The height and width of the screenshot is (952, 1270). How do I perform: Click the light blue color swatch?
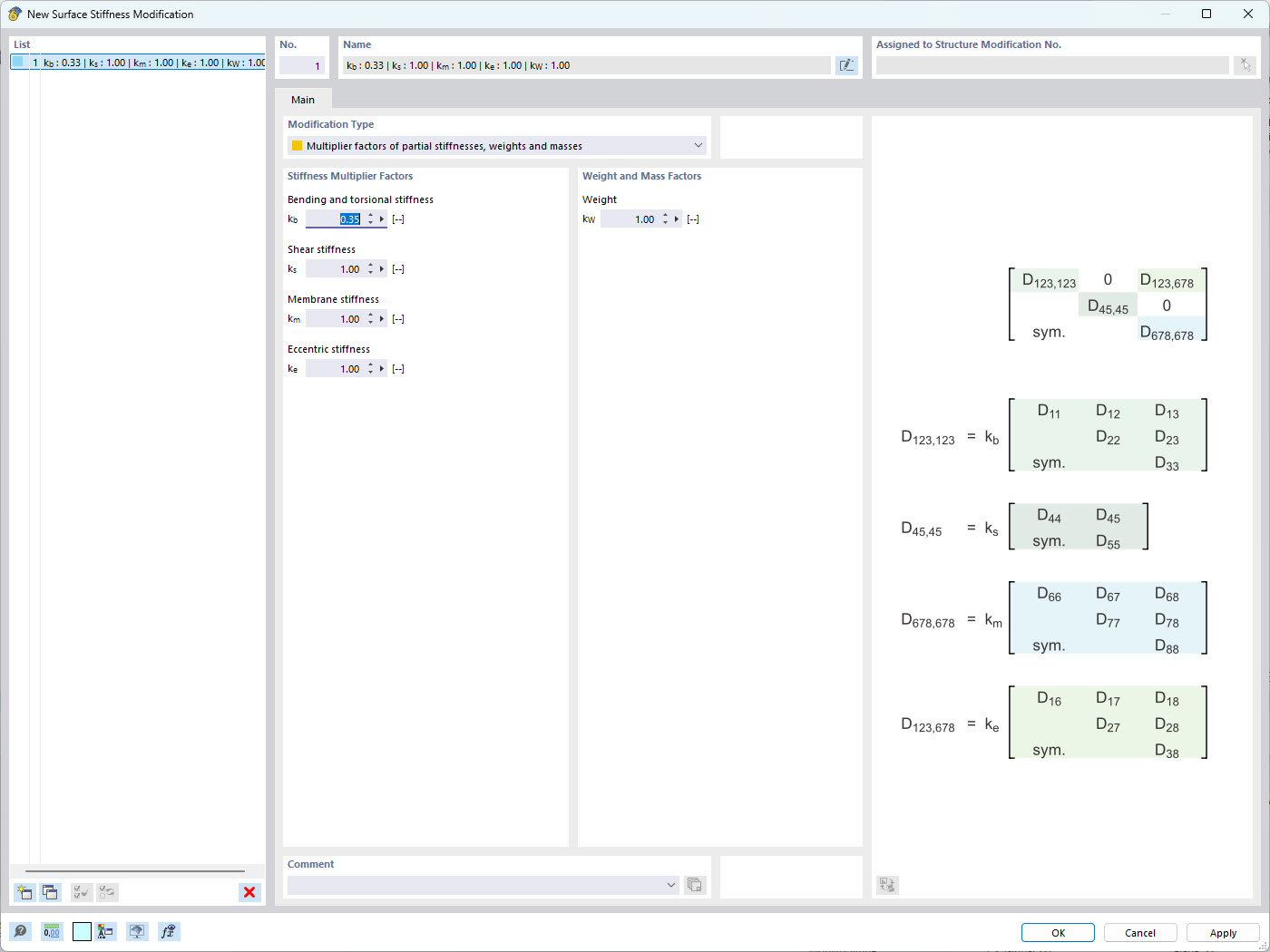82,931
